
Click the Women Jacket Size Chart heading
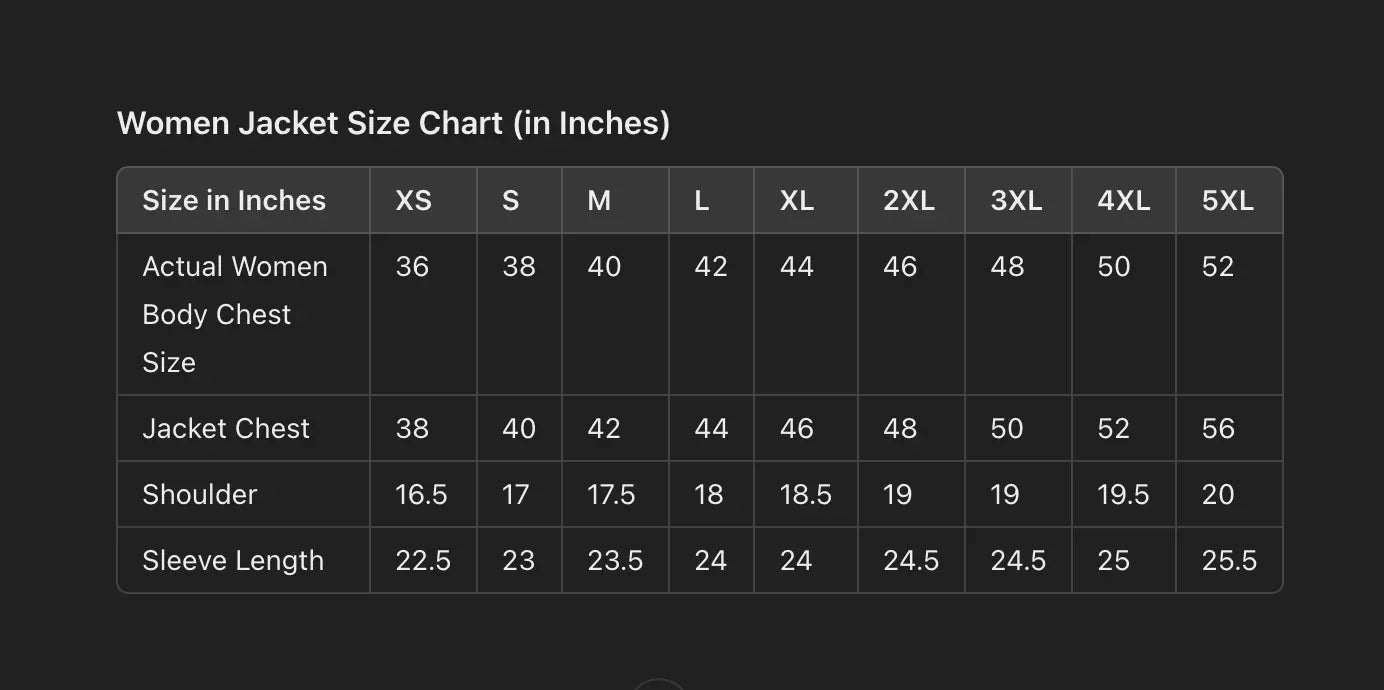pos(393,123)
